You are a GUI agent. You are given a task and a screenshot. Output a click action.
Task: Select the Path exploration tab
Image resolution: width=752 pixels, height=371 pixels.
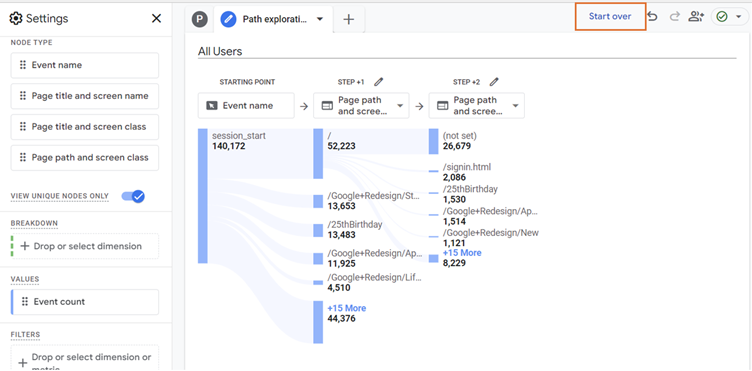click(x=273, y=19)
